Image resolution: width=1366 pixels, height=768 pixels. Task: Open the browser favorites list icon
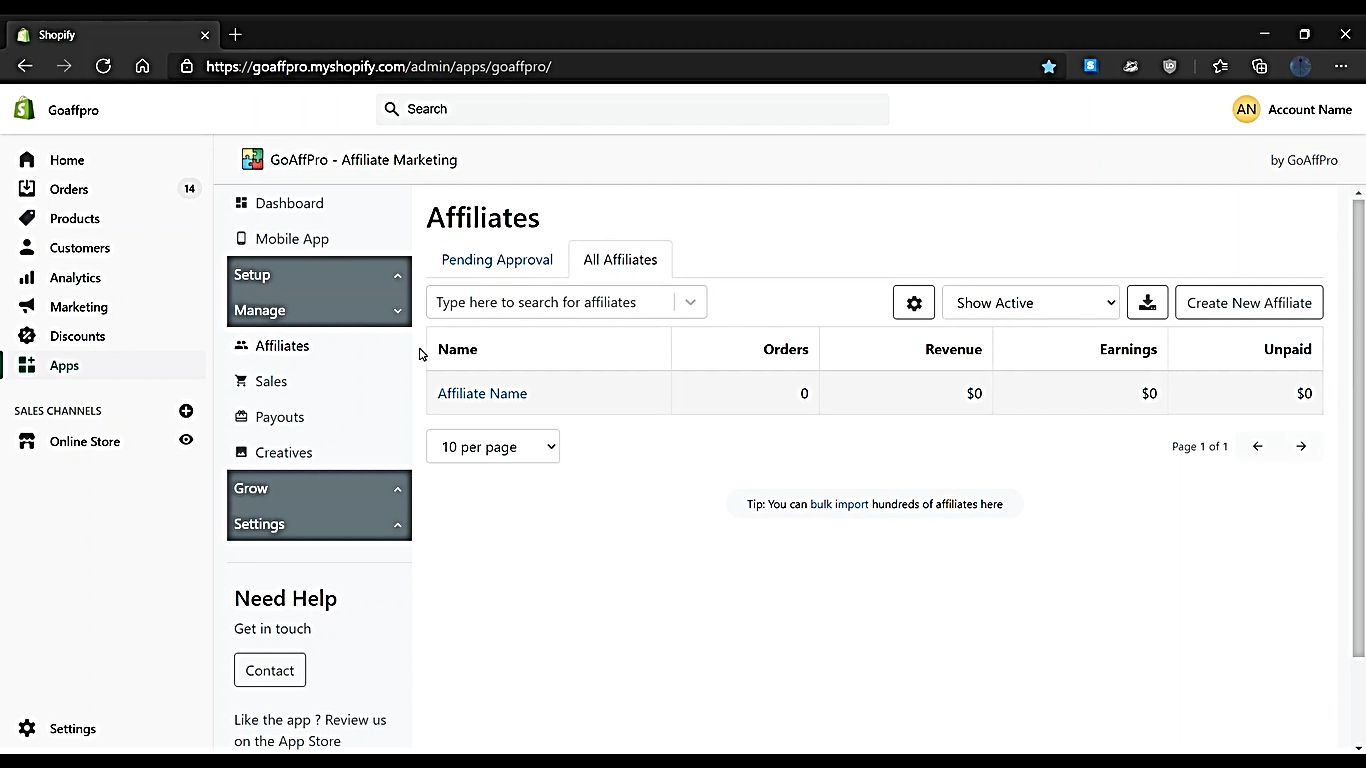click(x=1220, y=66)
